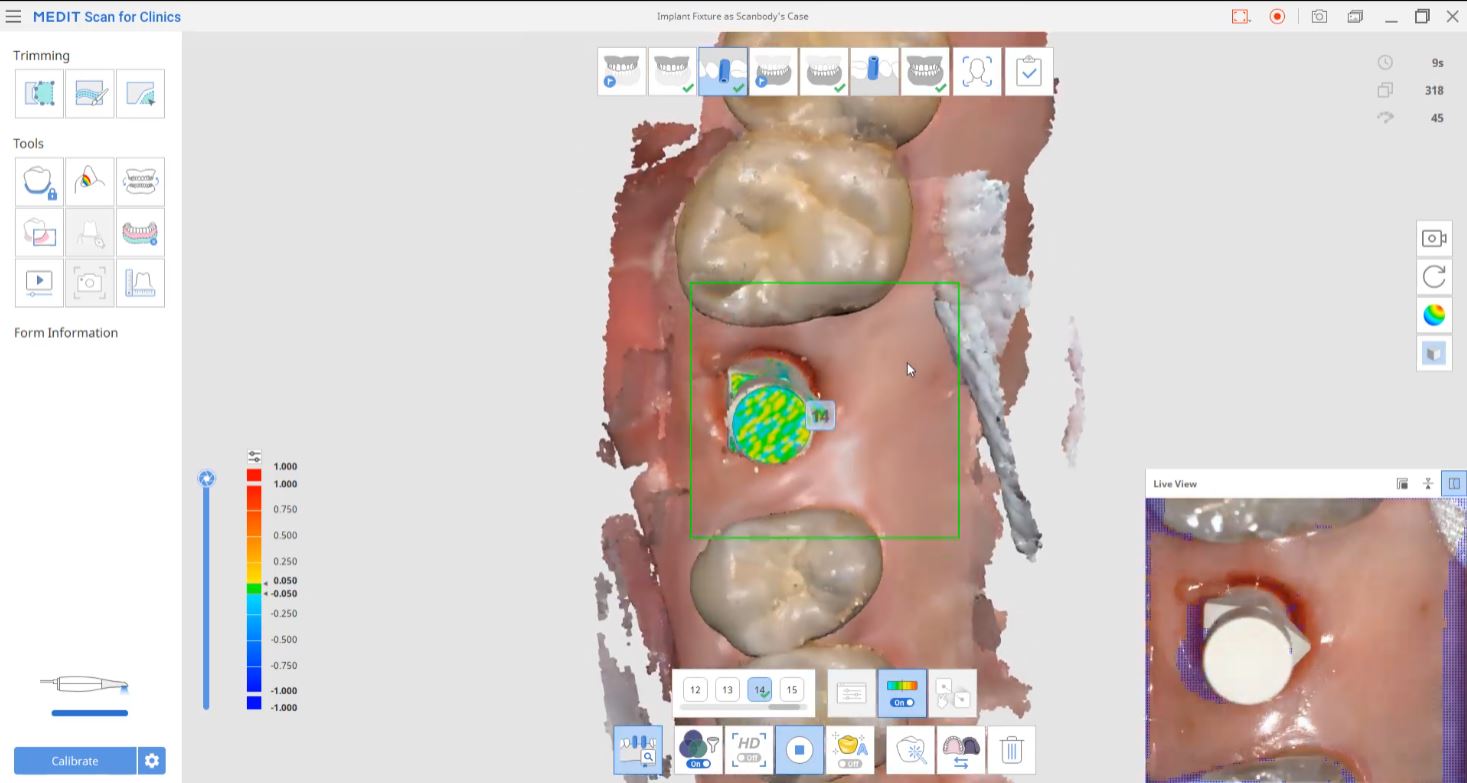Viewport: 1467px width, 783px height.
Task: Open the face scan stage
Action: click(x=977, y=72)
